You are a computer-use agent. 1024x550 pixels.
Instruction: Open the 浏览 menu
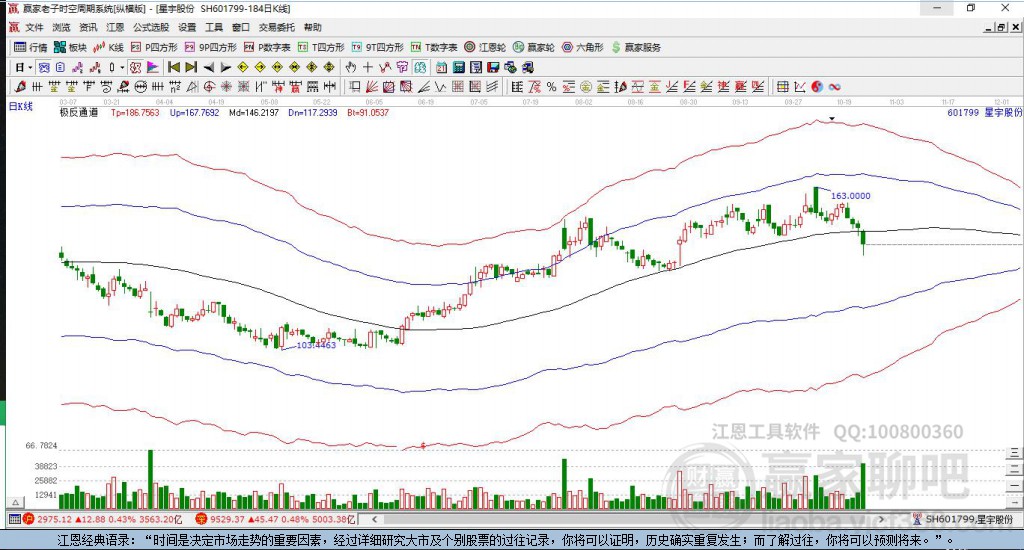tap(61, 27)
